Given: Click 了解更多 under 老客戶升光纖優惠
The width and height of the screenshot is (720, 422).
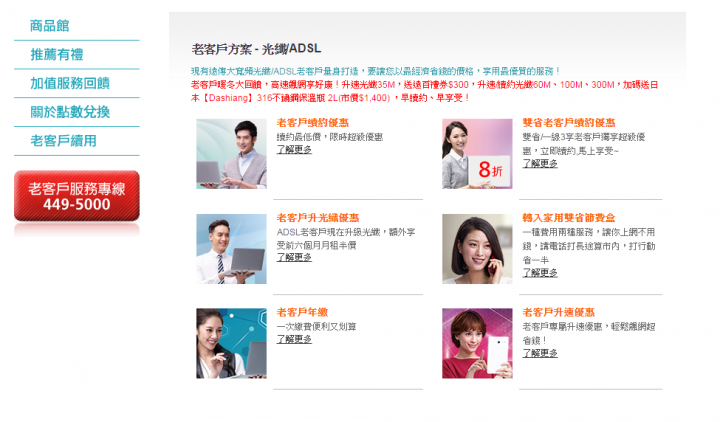Looking at the screenshot, I should click(x=294, y=258).
